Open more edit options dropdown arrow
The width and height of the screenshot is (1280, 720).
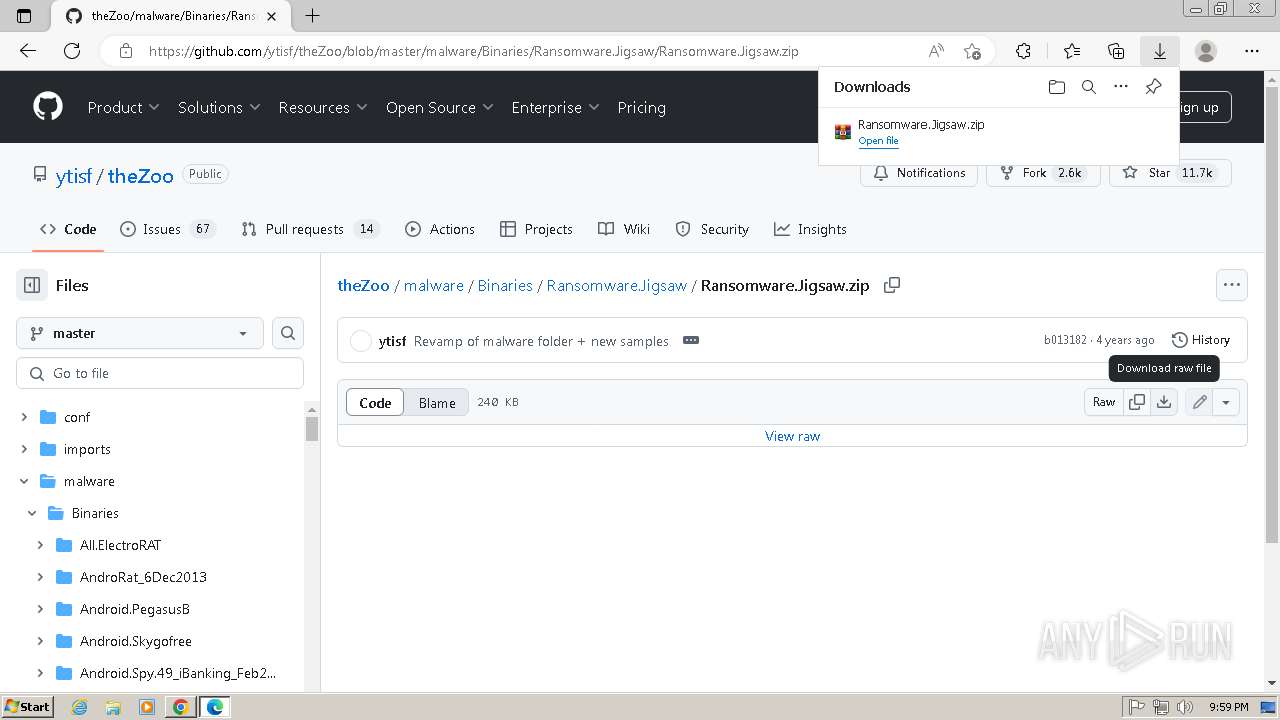coord(1226,402)
